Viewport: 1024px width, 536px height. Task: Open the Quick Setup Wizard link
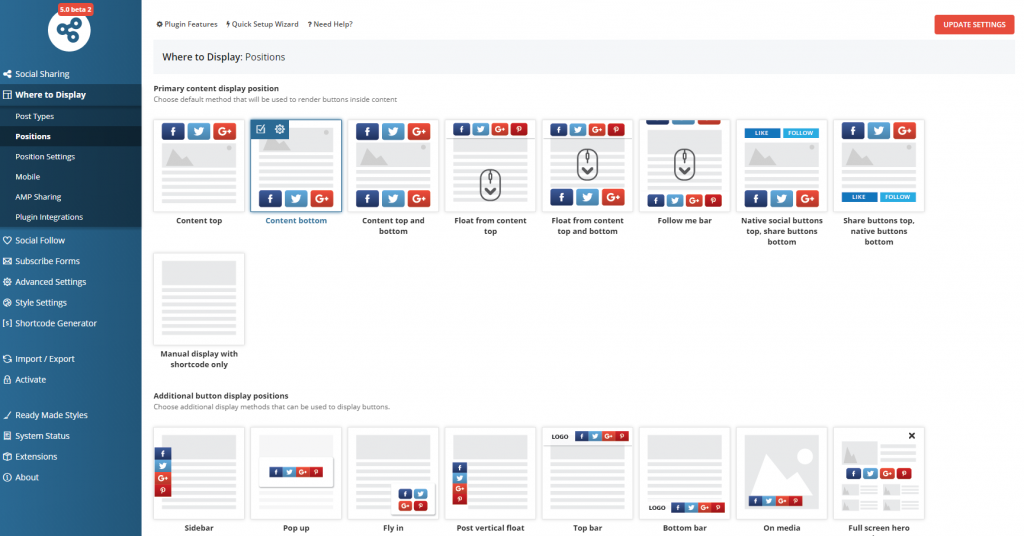click(263, 24)
